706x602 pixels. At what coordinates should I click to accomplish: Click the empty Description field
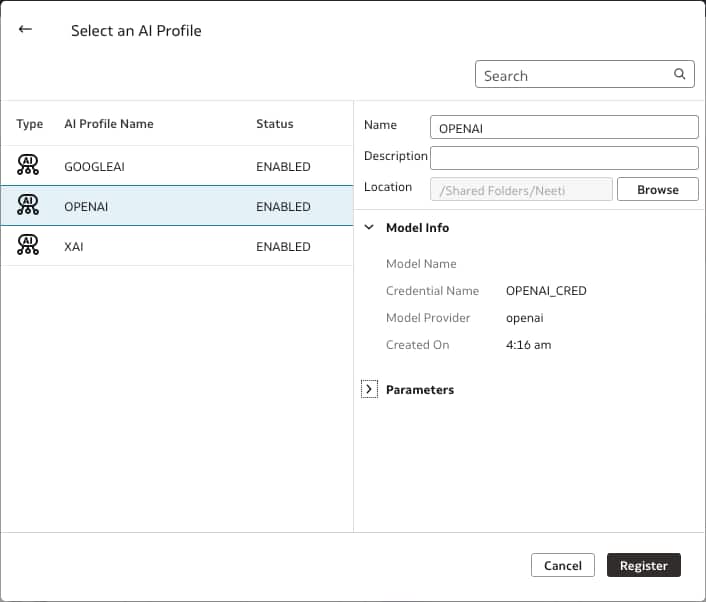tap(564, 158)
